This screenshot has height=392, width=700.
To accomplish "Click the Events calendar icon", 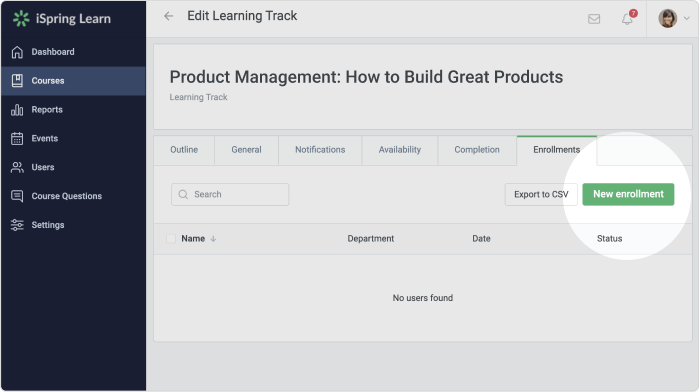I will pos(17,138).
